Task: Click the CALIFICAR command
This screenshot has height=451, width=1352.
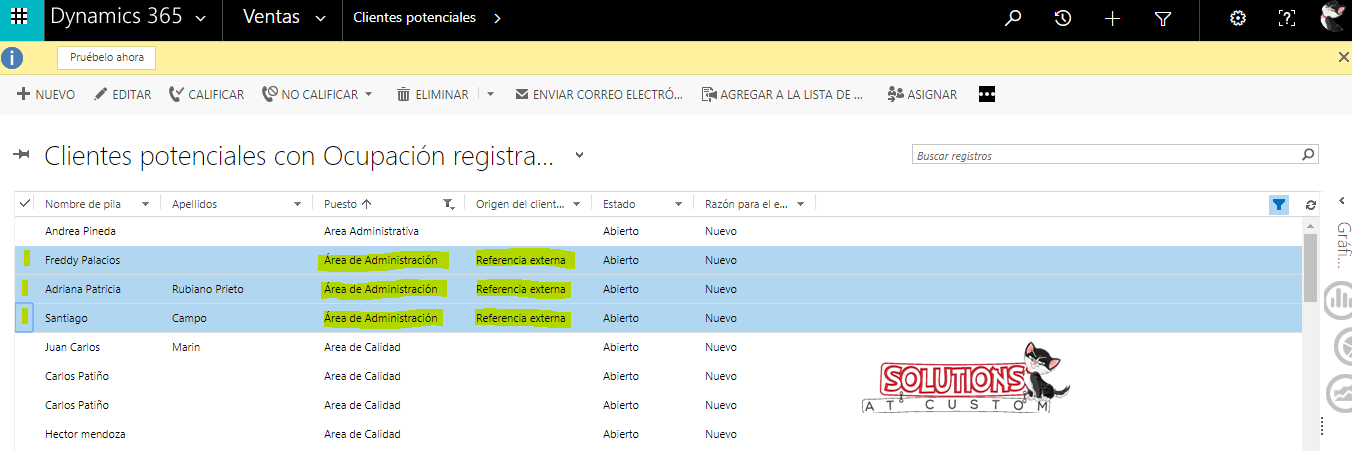Action: 206,94
